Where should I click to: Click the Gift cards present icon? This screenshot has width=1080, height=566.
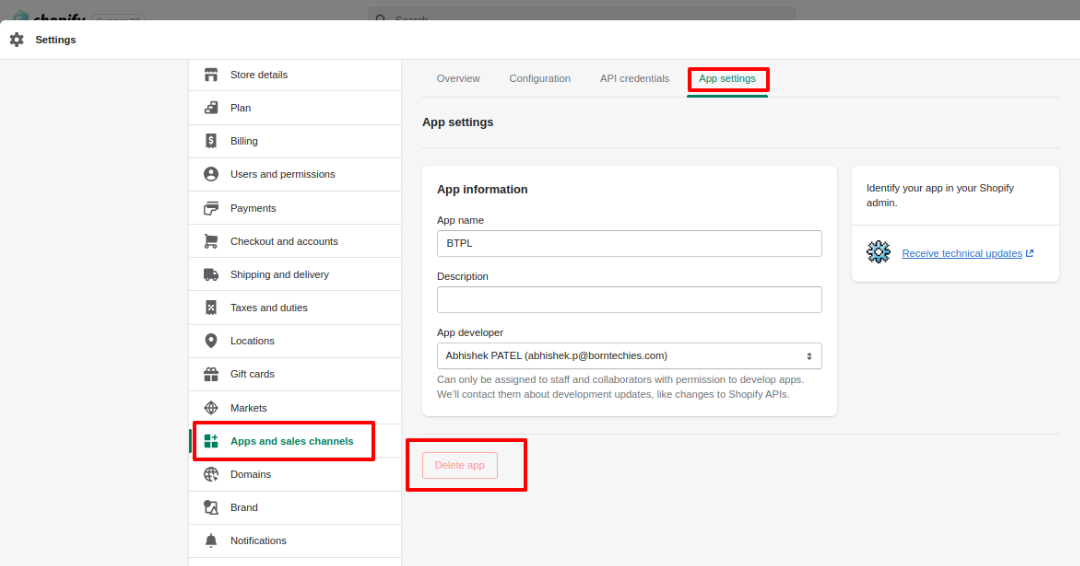pyautogui.click(x=211, y=374)
